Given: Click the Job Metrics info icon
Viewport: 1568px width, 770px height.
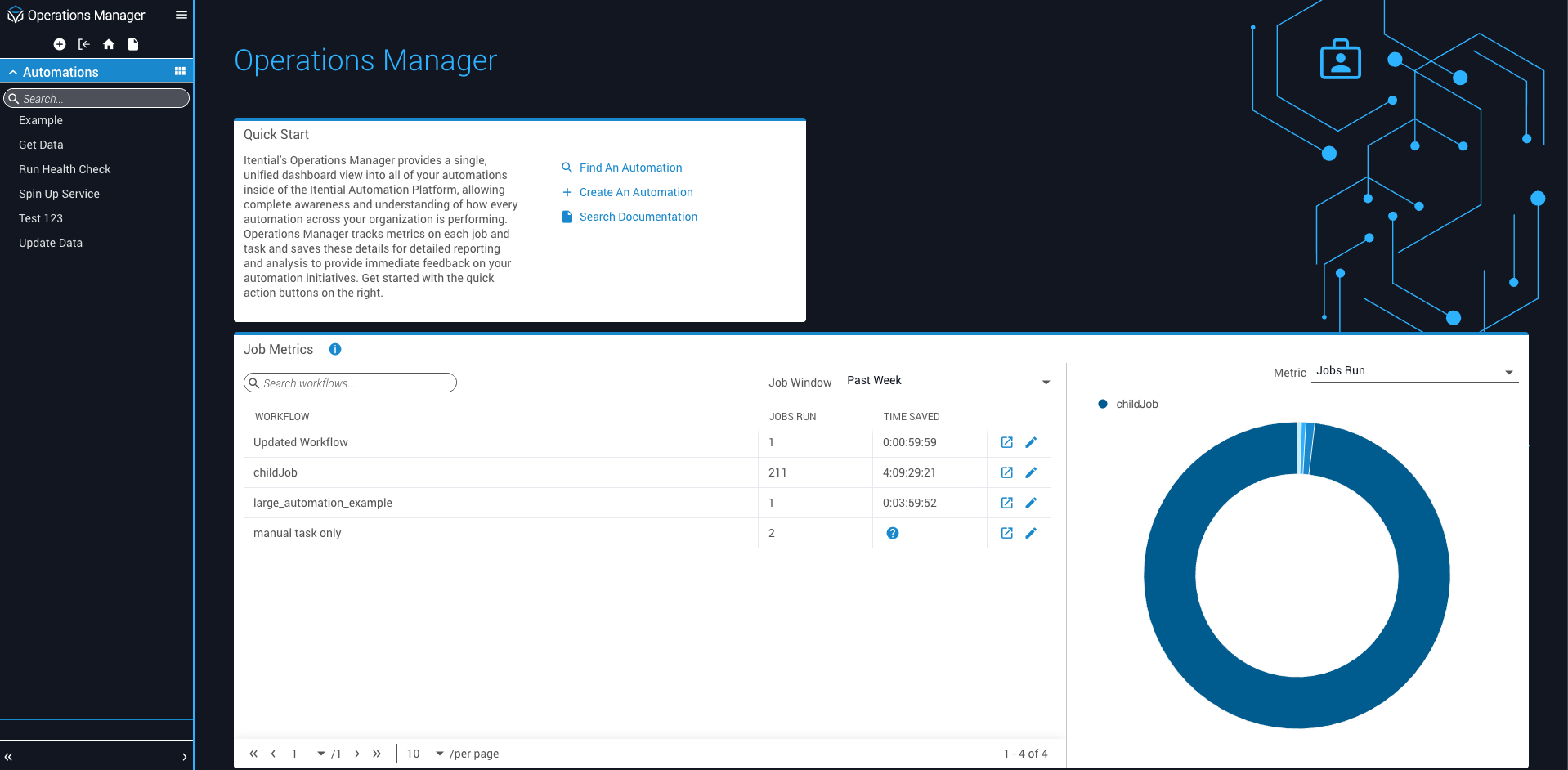Looking at the screenshot, I should pos(335,349).
